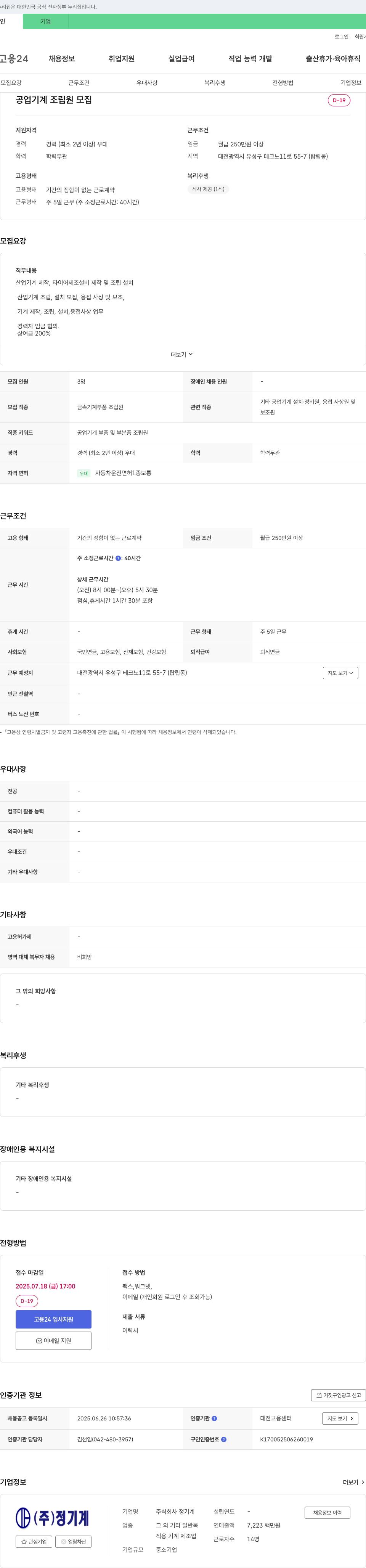The height and width of the screenshot is (1568, 366).
Task: Click D-19 badge under 접수 마감일
Action: (x=27, y=1301)
